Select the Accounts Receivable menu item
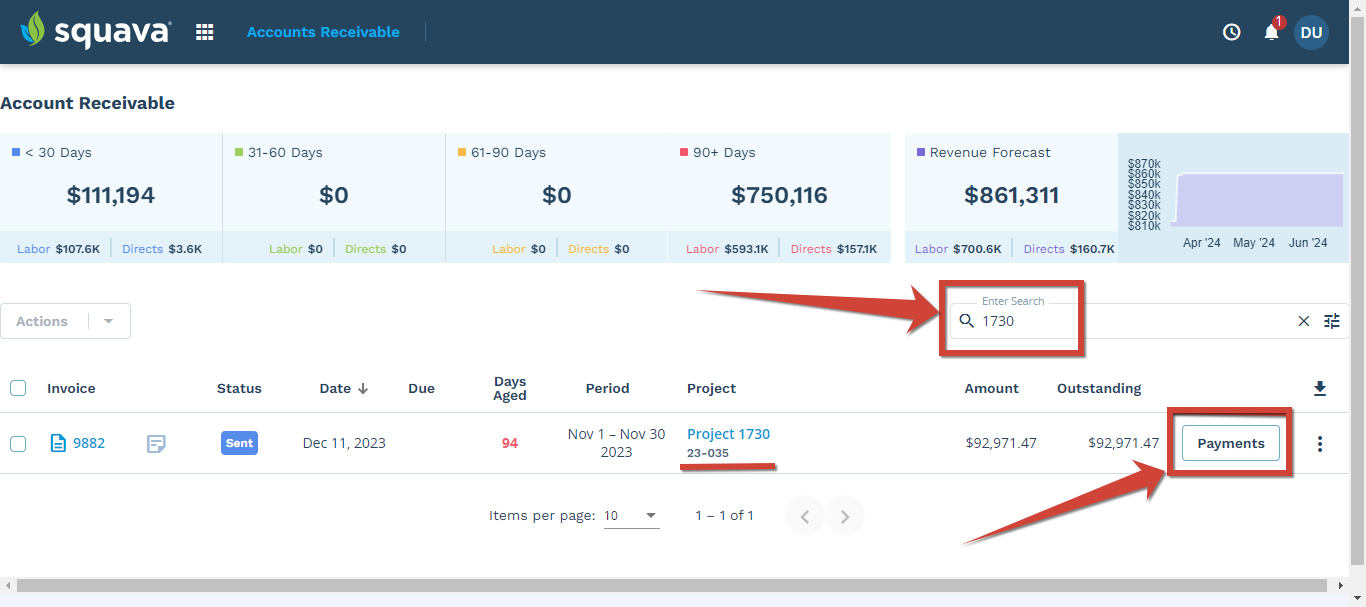Viewport: 1366px width, 607px height. pyautogui.click(x=323, y=31)
